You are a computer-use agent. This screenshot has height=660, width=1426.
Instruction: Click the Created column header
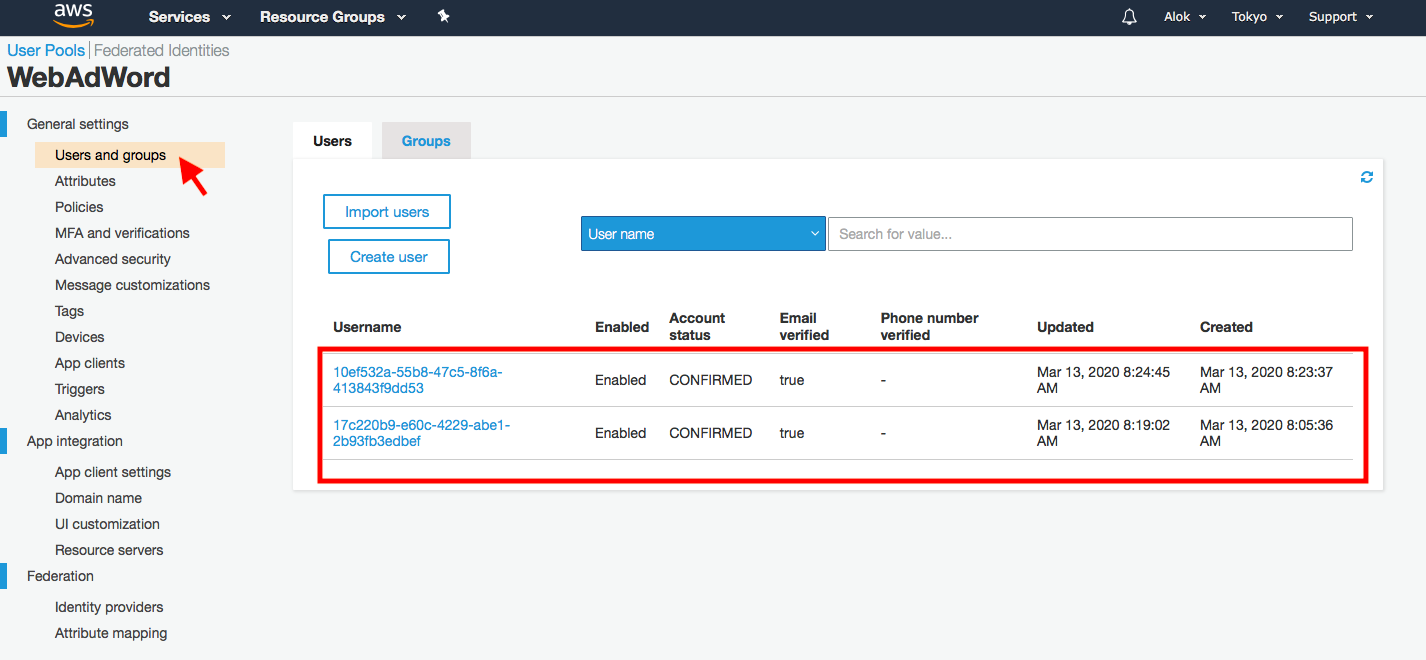pyautogui.click(x=1226, y=327)
